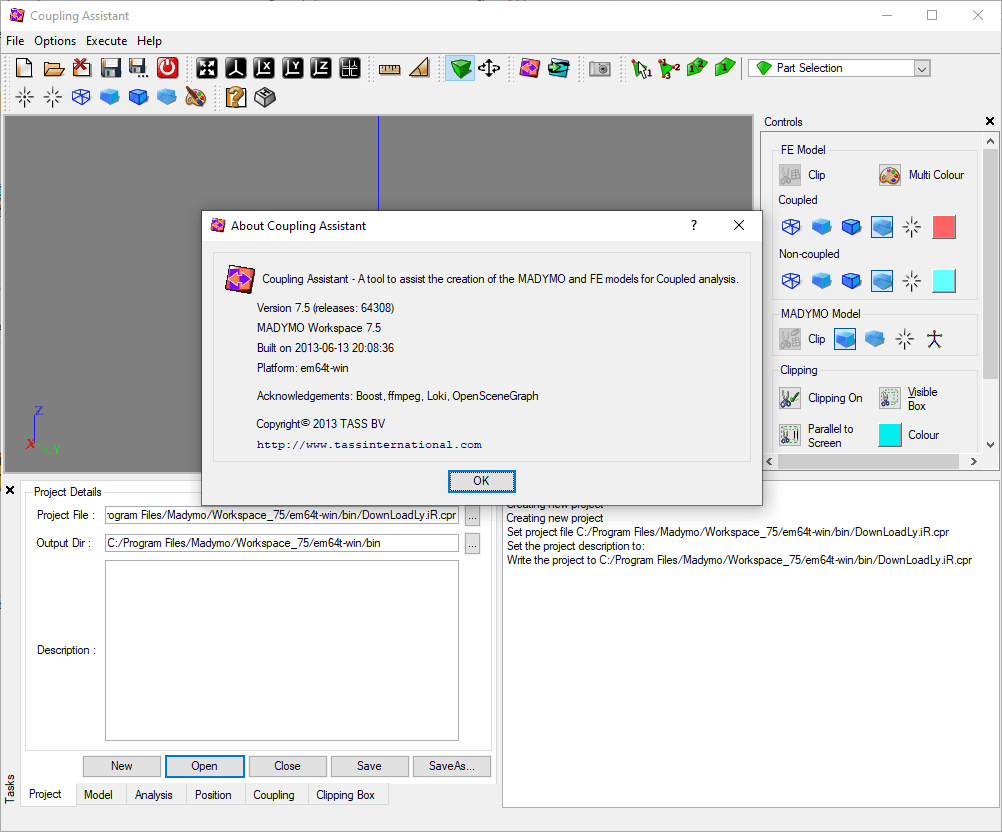The width and height of the screenshot is (1002, 832).
Task: Switch to the Clipping Box tab
Action: click(346, 795)
